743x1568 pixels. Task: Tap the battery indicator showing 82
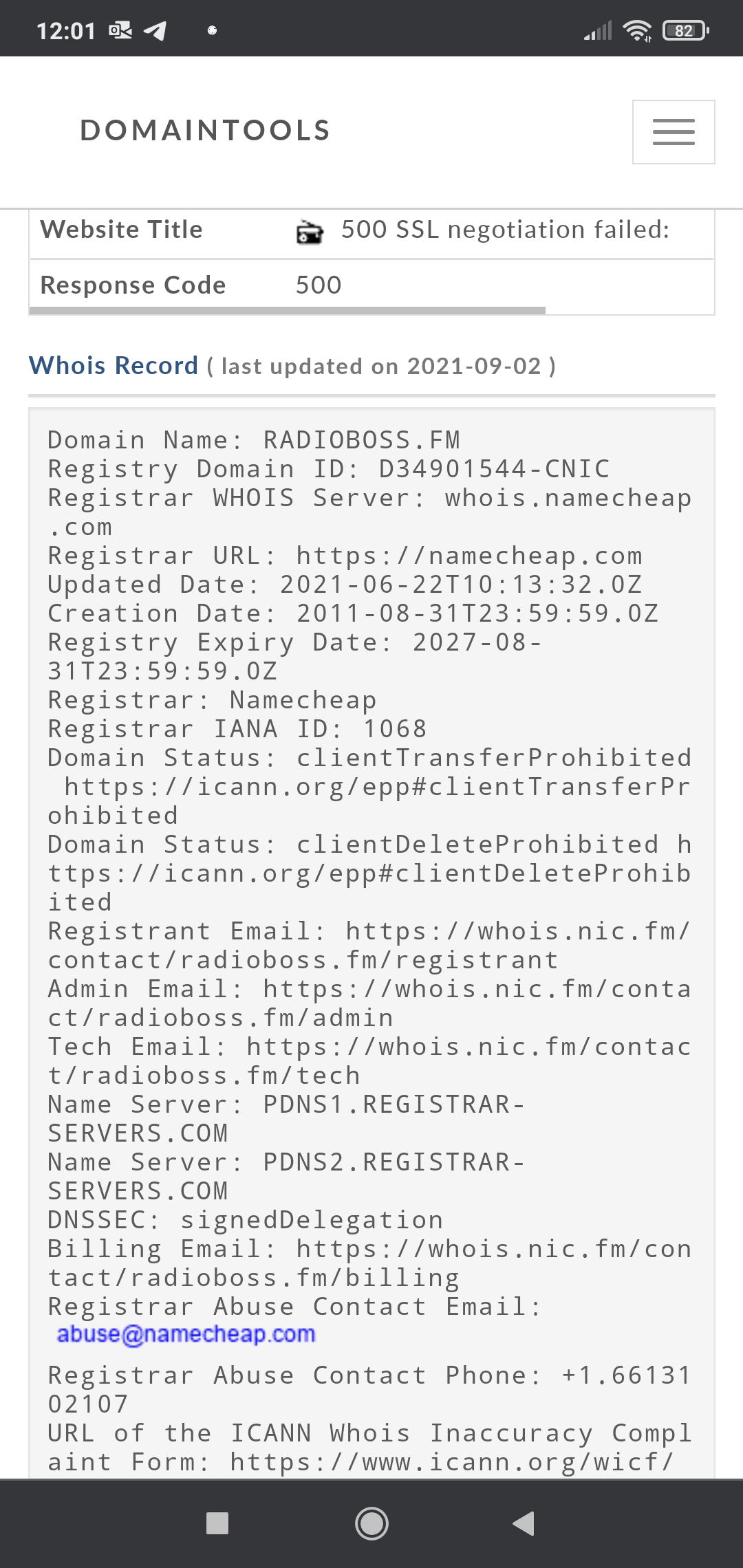(685, 31)
